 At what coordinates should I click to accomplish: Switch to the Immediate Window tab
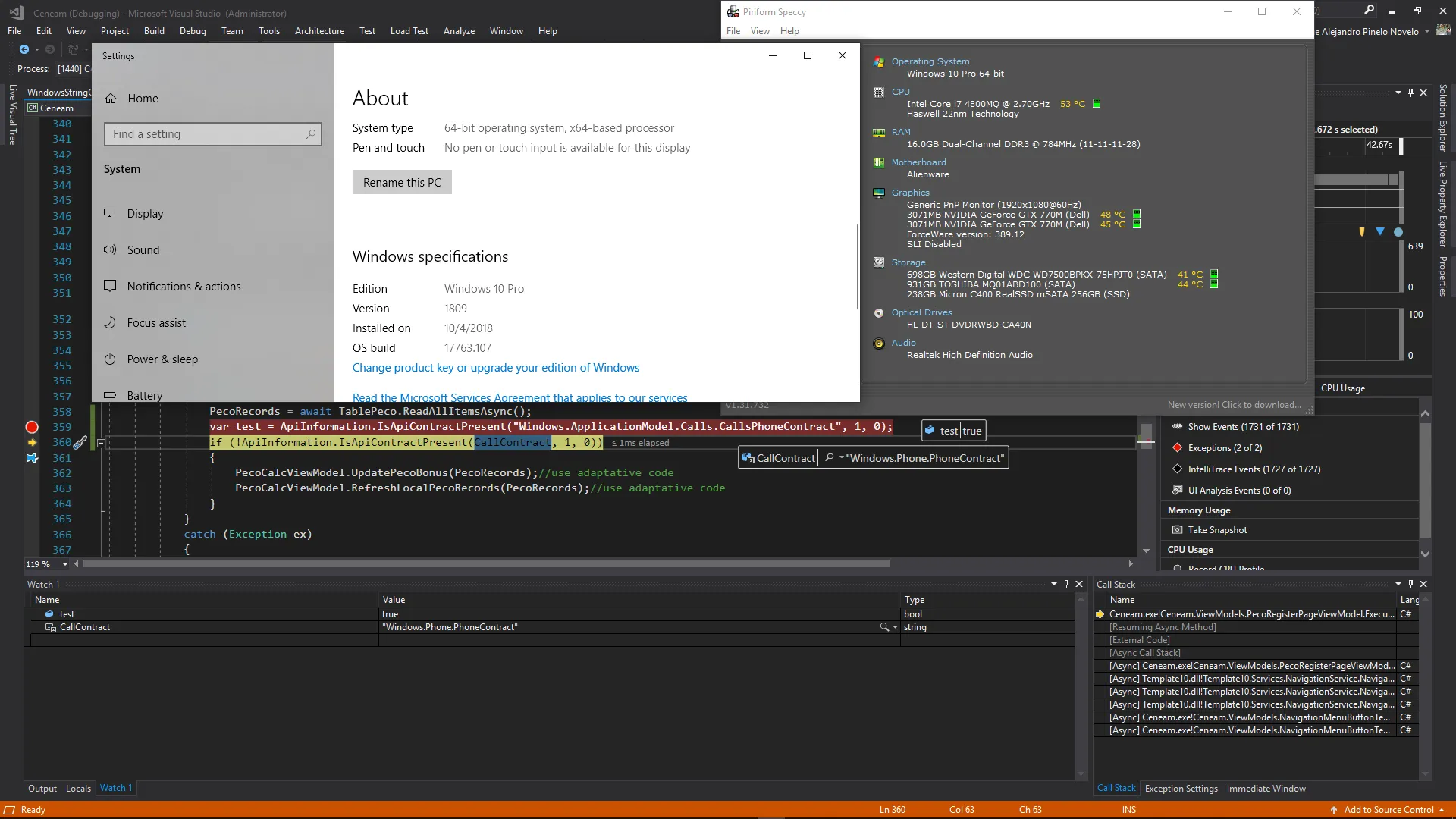coord(1266,789)
